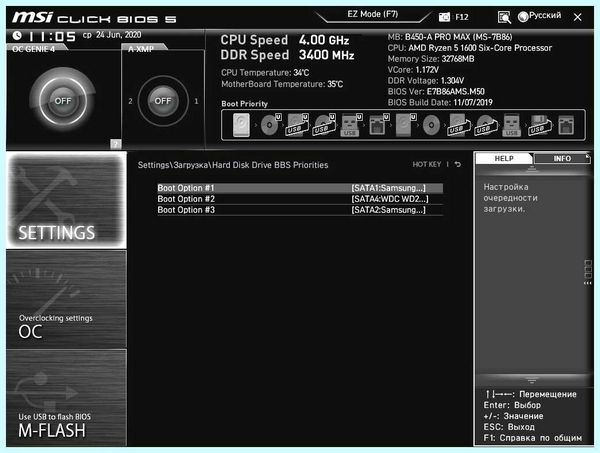The width and height of the screenshot is (600, 453).
Task: Click the Memory Size: 32768MB text
Action: pos(431,59)
